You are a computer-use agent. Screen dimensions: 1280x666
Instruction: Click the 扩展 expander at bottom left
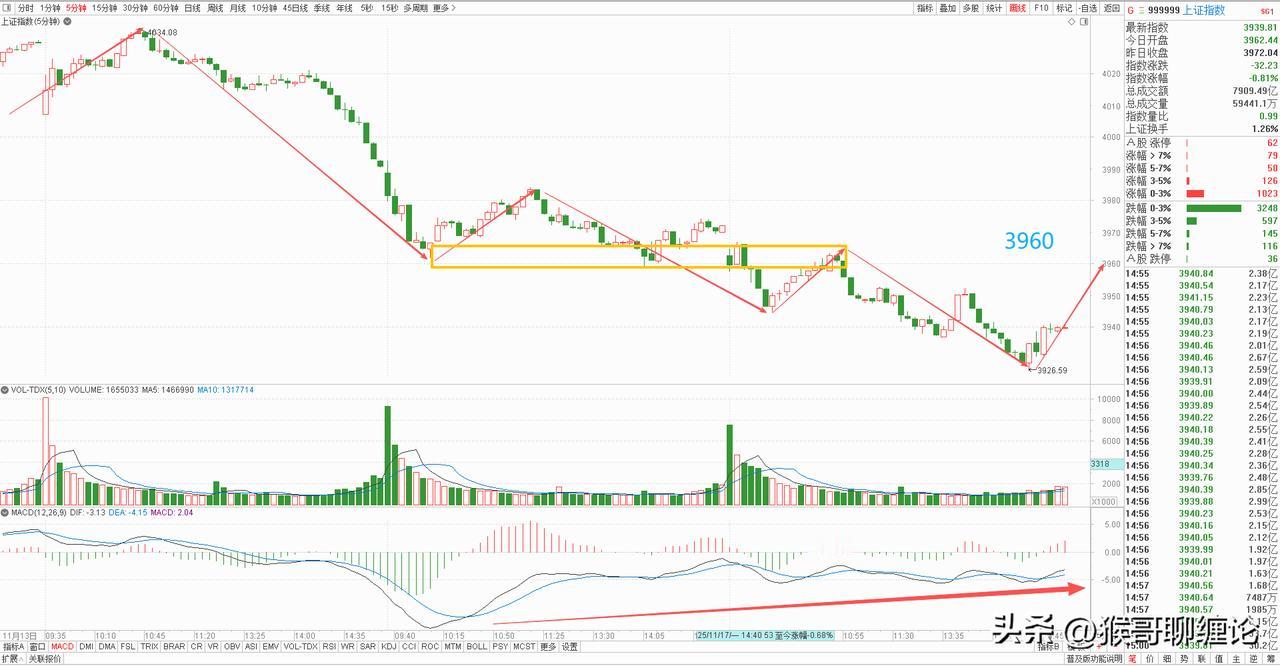pyautogui.click(x=12, y=659)
